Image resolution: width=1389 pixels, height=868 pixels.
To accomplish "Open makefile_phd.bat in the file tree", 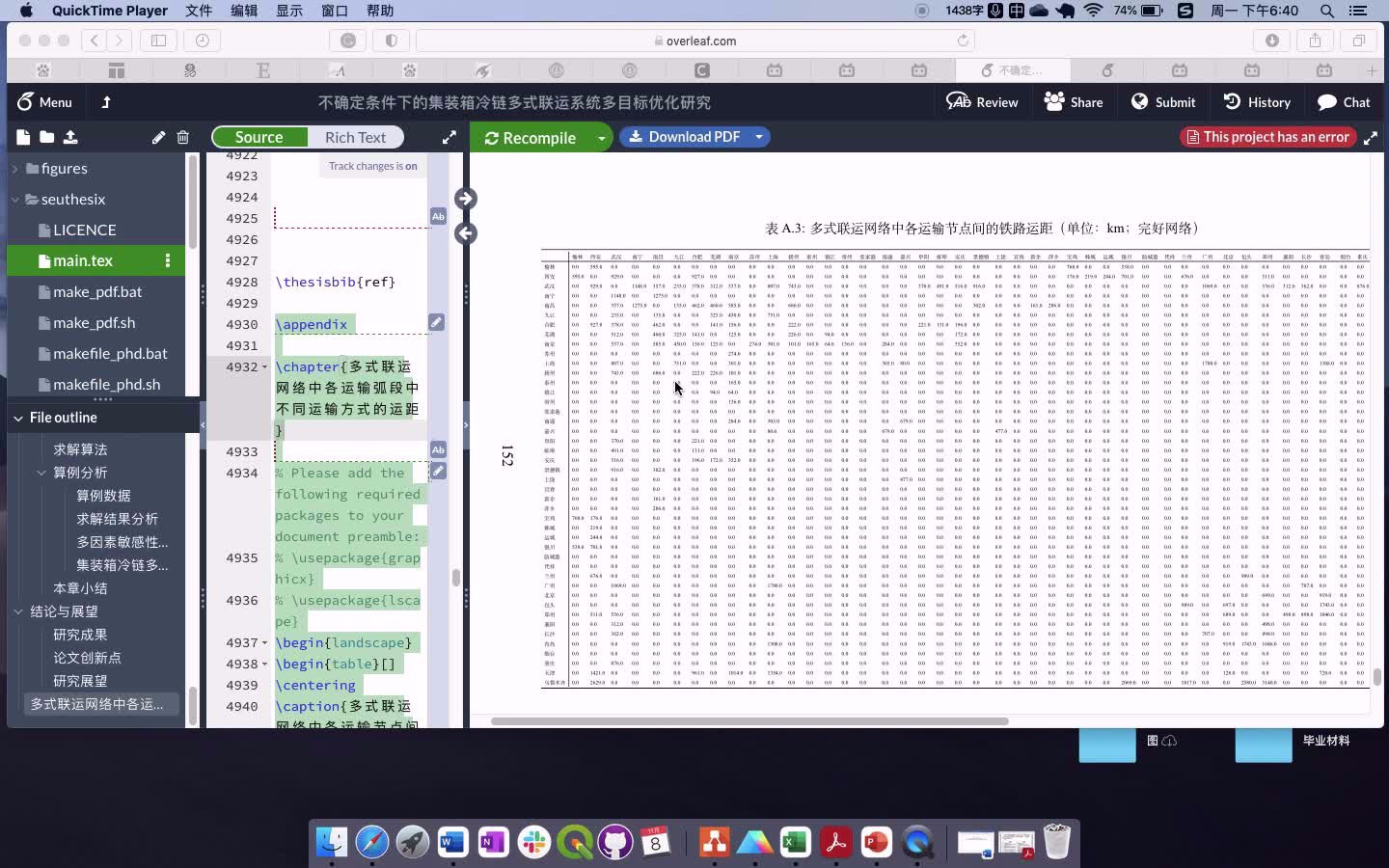I will coord(110,353).
